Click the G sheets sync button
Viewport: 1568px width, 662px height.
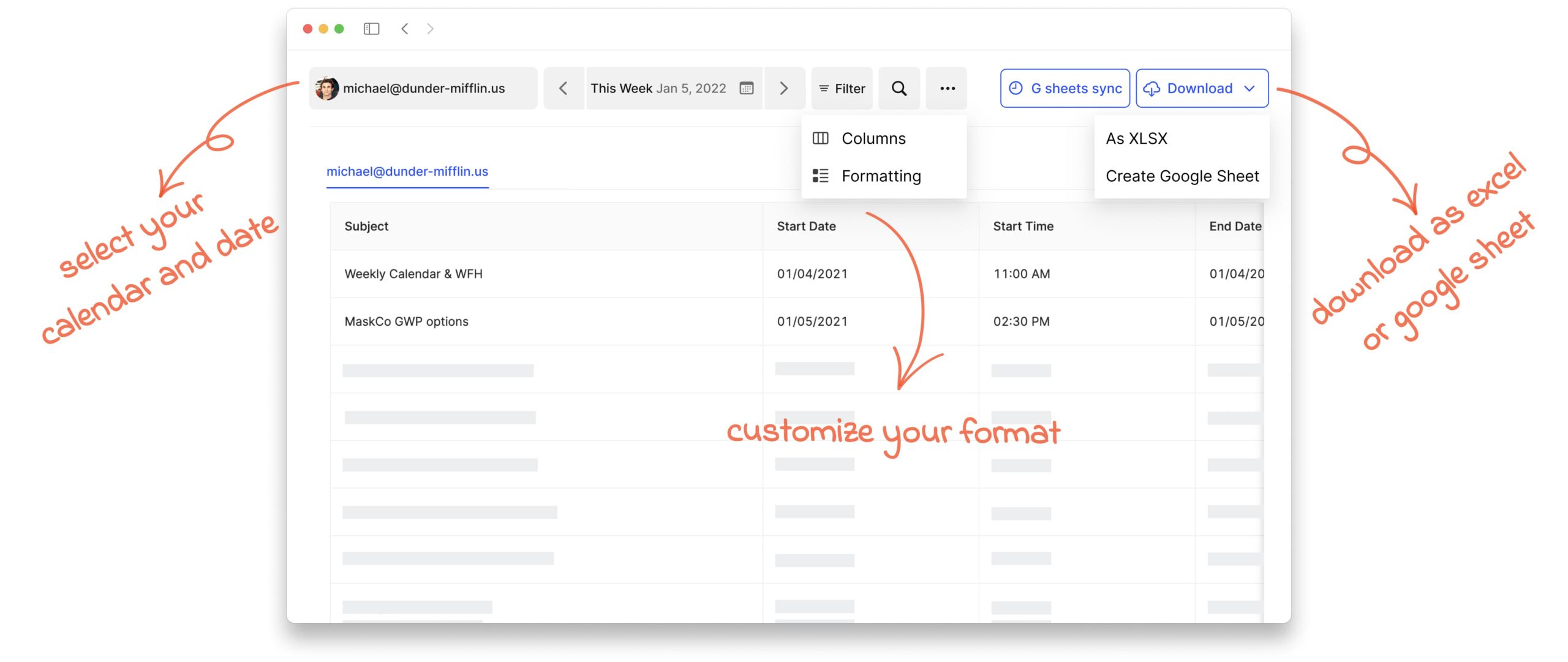1065,88
